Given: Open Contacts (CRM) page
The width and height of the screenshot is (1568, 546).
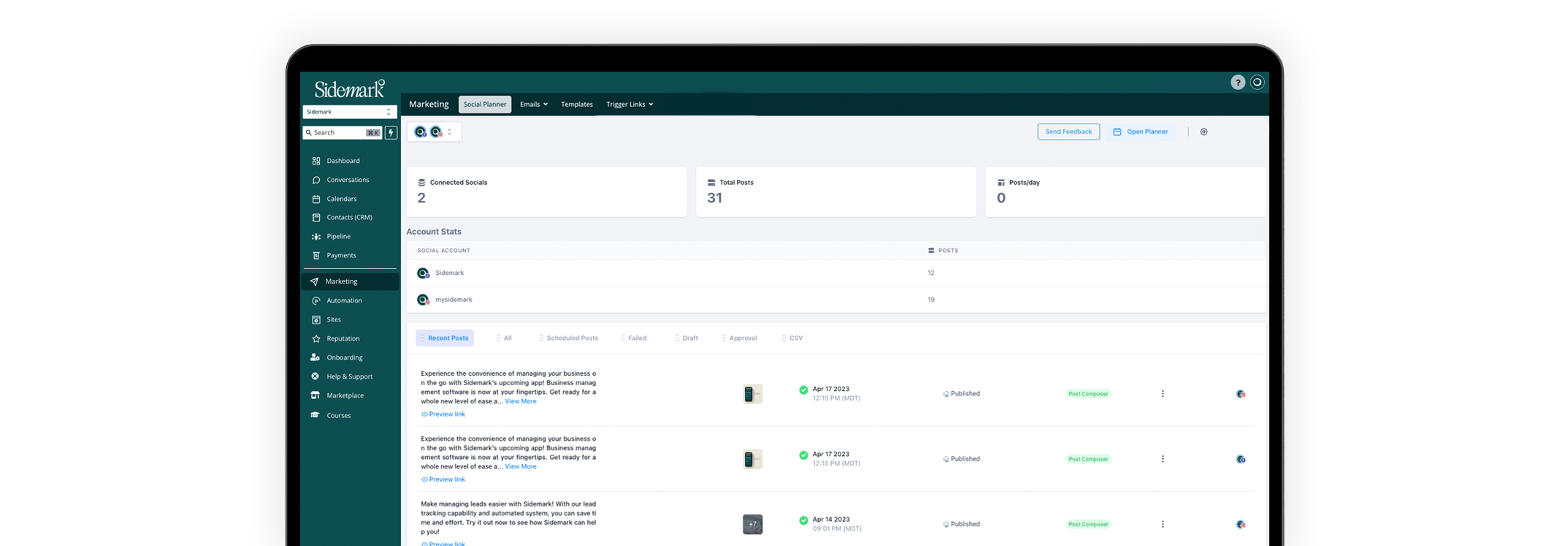Looking at the screenshot, I should pos(351,217).
